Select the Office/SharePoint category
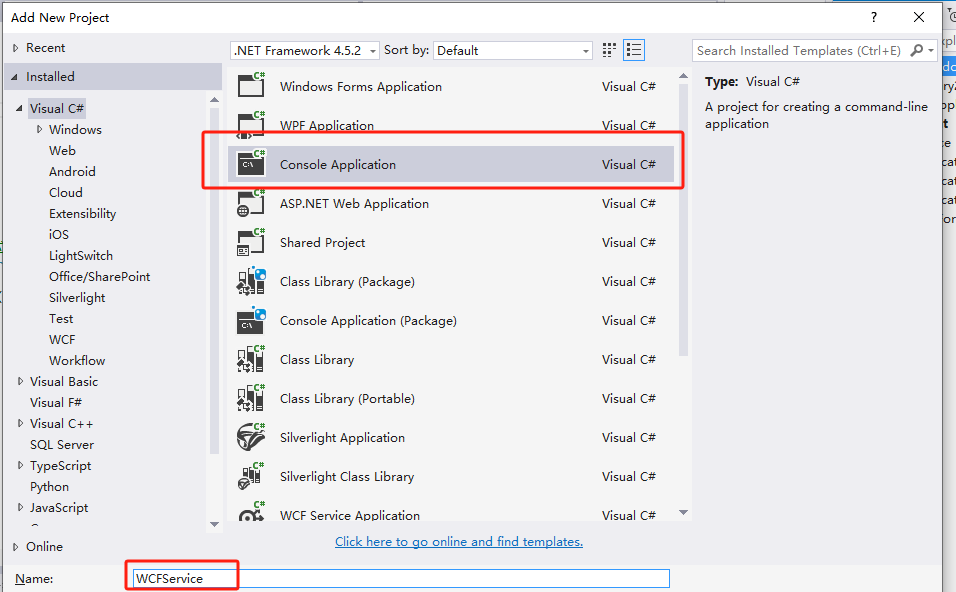 point(99,277)
